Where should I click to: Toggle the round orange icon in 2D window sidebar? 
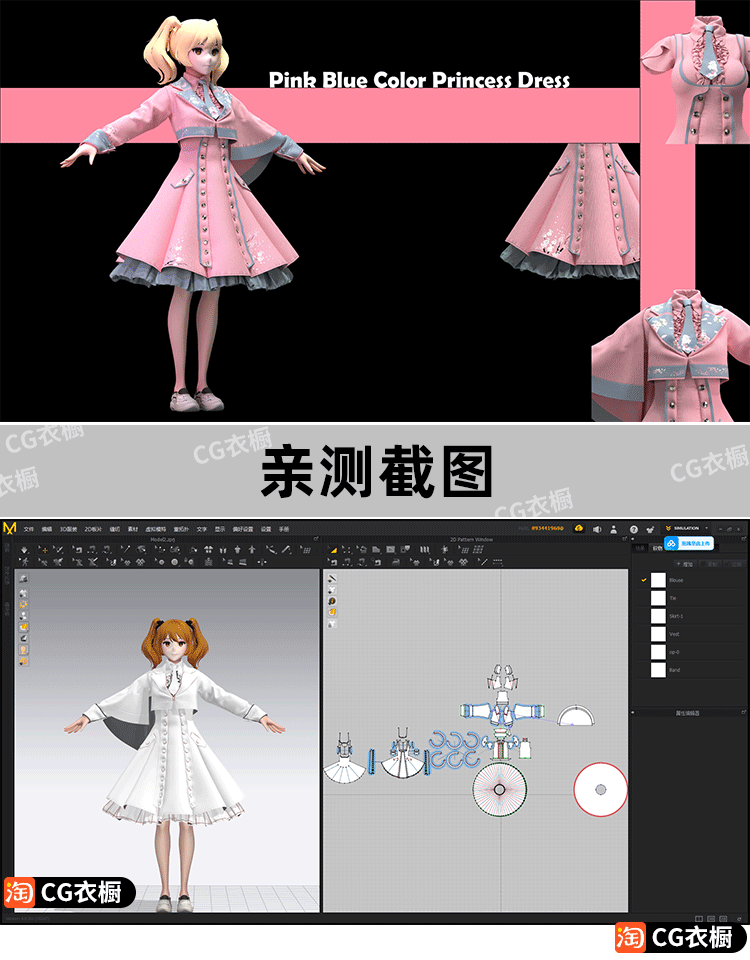coord(332,601)
